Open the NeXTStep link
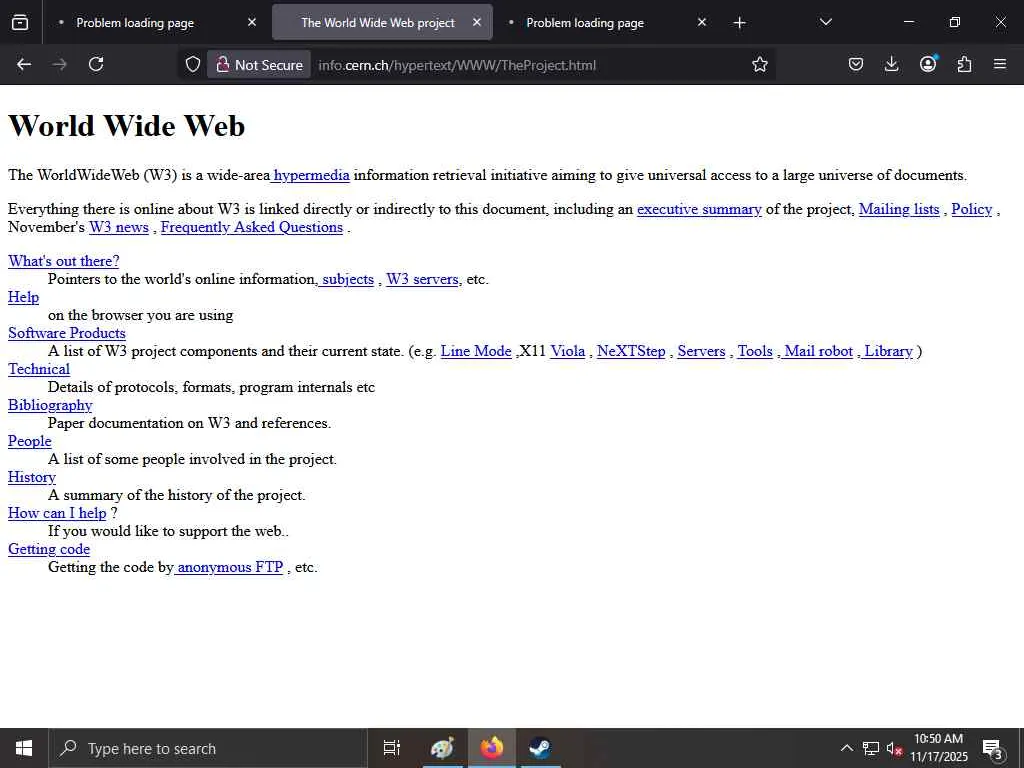 tap(631, 351)
